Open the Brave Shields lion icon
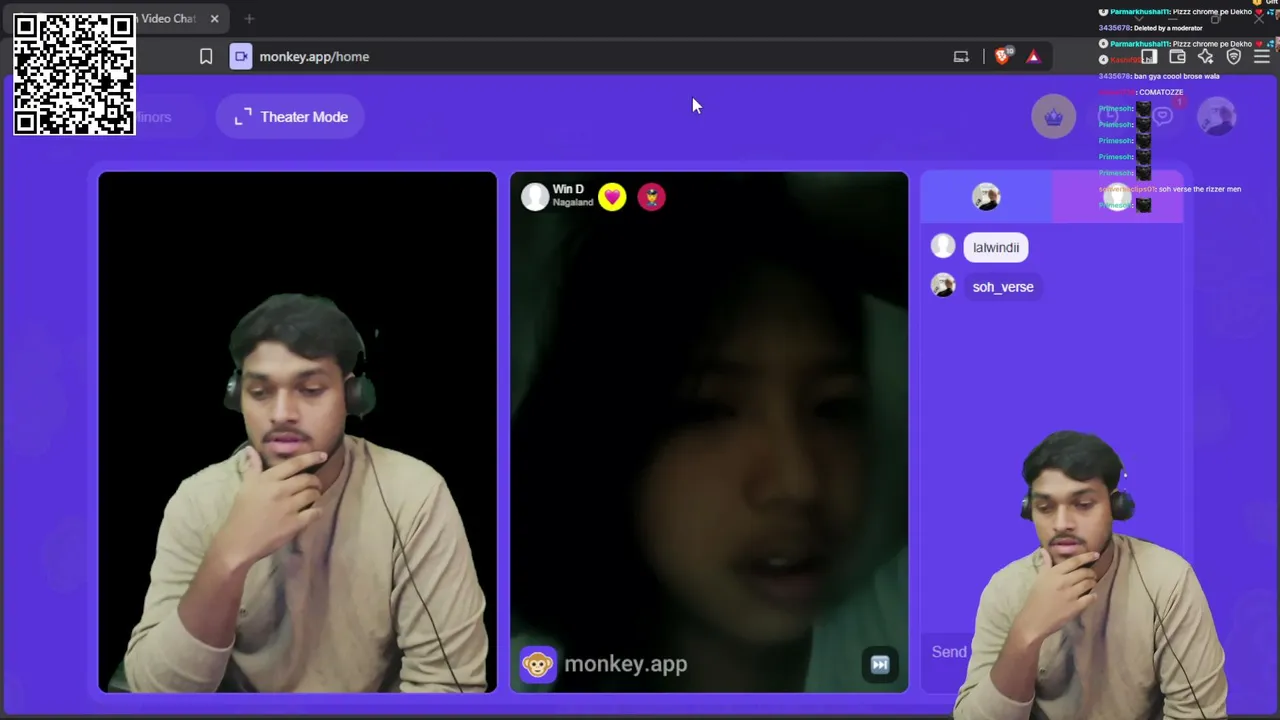 point(1002,57)
